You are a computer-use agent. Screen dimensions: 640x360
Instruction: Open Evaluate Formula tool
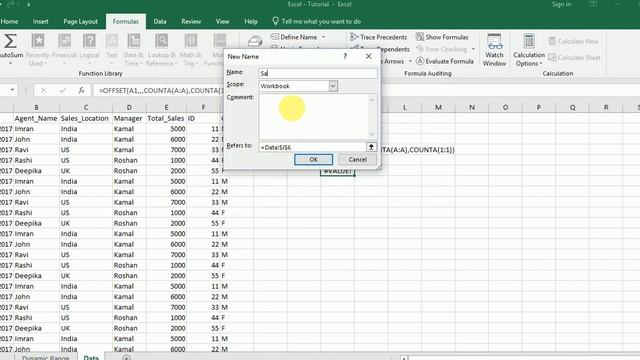(445, 61)
